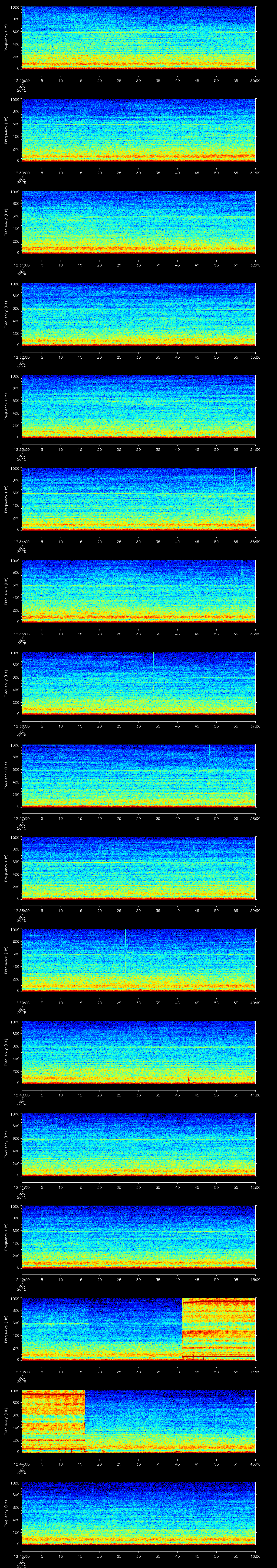Click the 41:00 end time tick label

[255, 1095]
